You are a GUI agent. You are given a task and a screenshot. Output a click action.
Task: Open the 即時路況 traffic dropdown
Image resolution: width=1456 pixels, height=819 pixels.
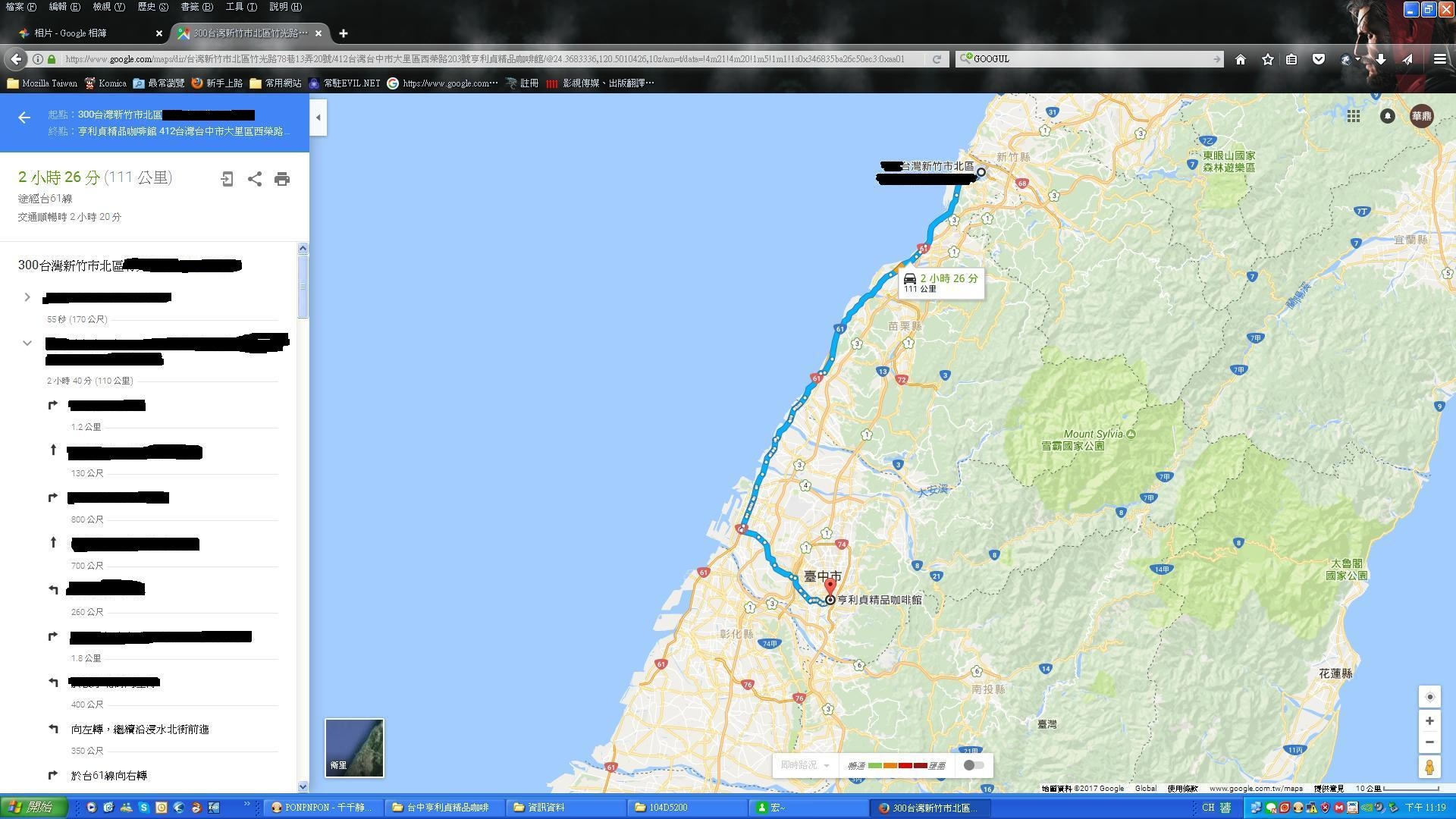coord(805,765)
